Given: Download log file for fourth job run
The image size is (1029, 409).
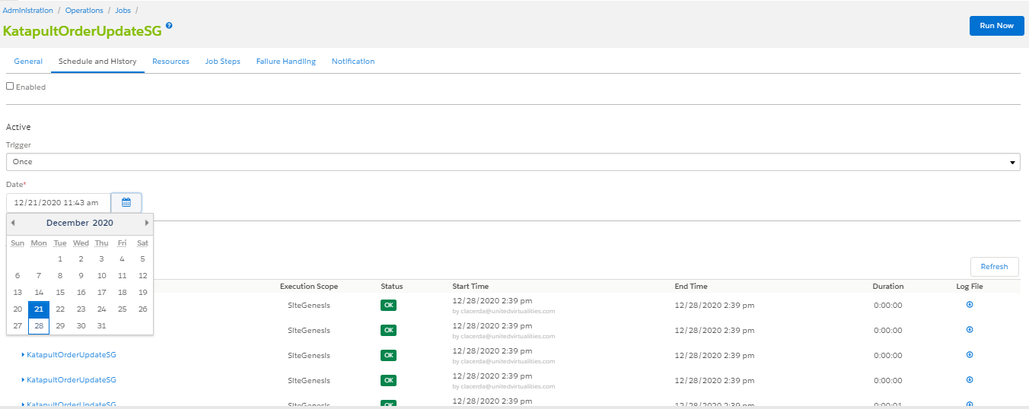Looking at the screenshot, I should click(969, 379).
